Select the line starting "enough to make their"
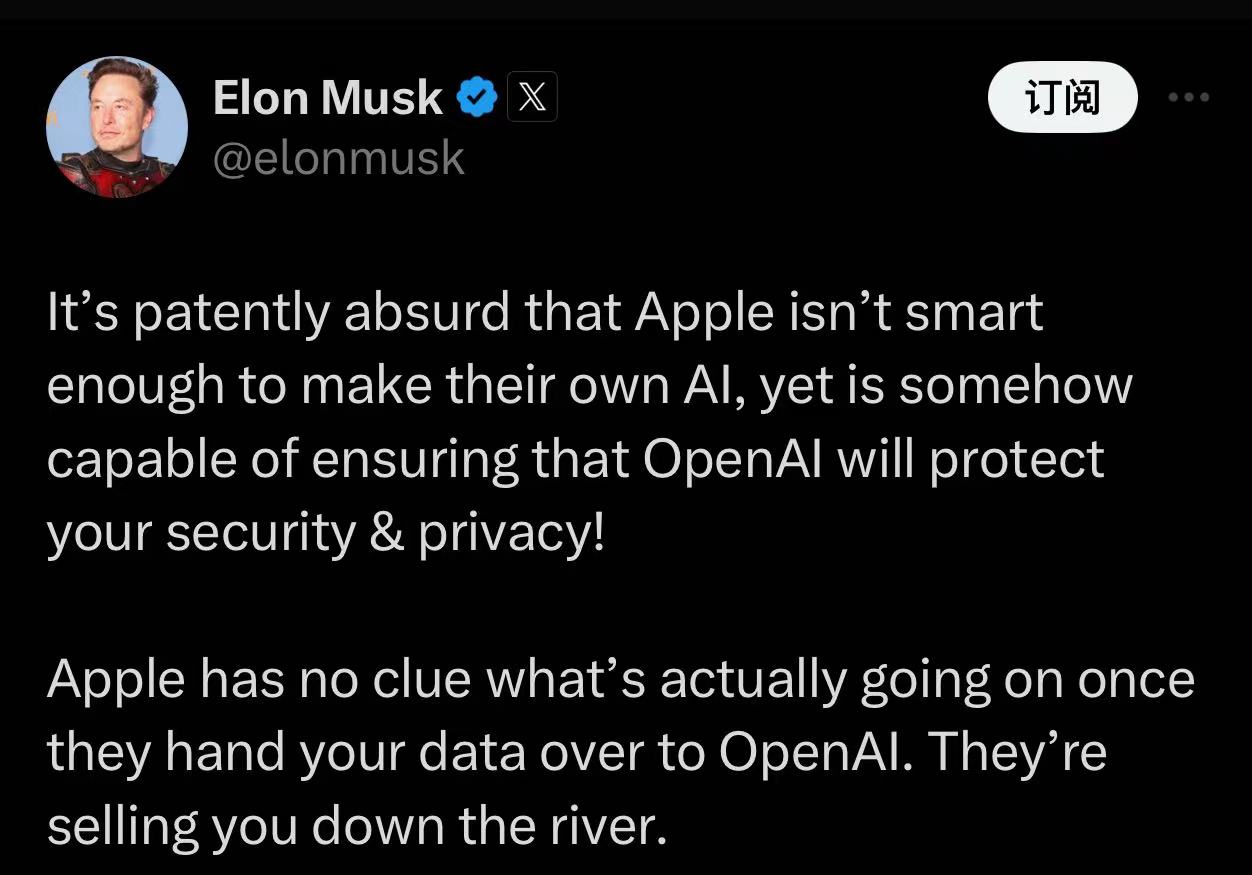 coord(589,386)
